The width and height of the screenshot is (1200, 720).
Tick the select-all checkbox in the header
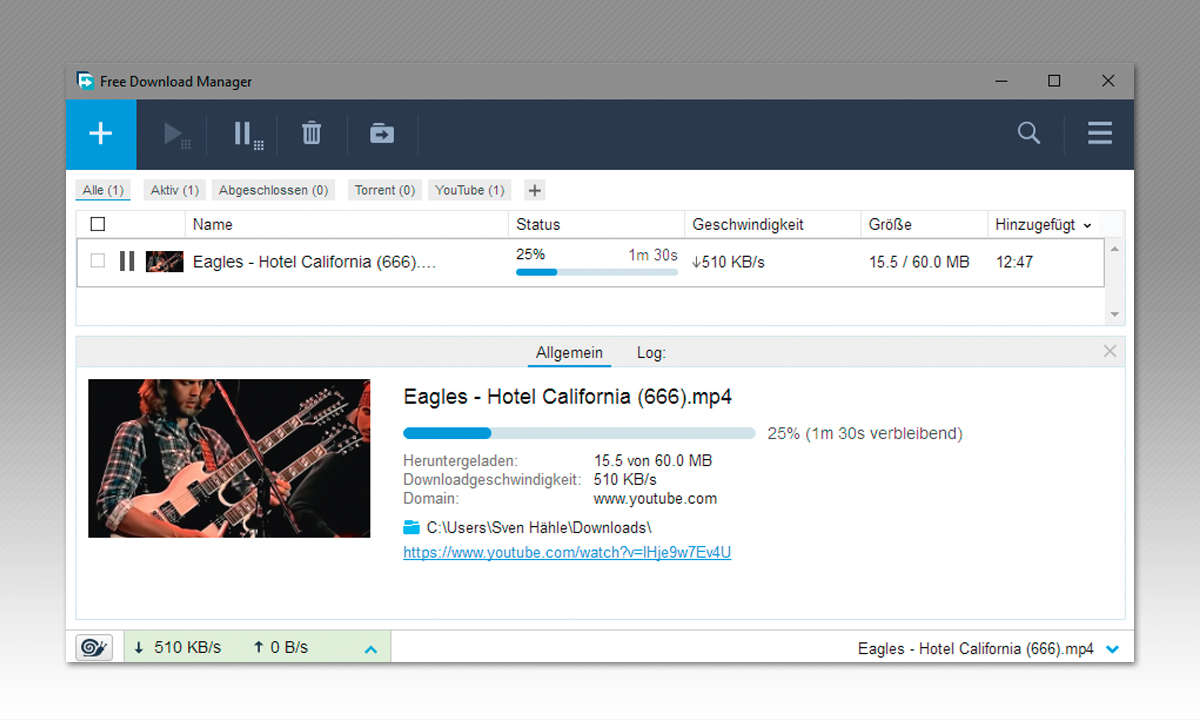pyautogui.click(x=98, y=224)
